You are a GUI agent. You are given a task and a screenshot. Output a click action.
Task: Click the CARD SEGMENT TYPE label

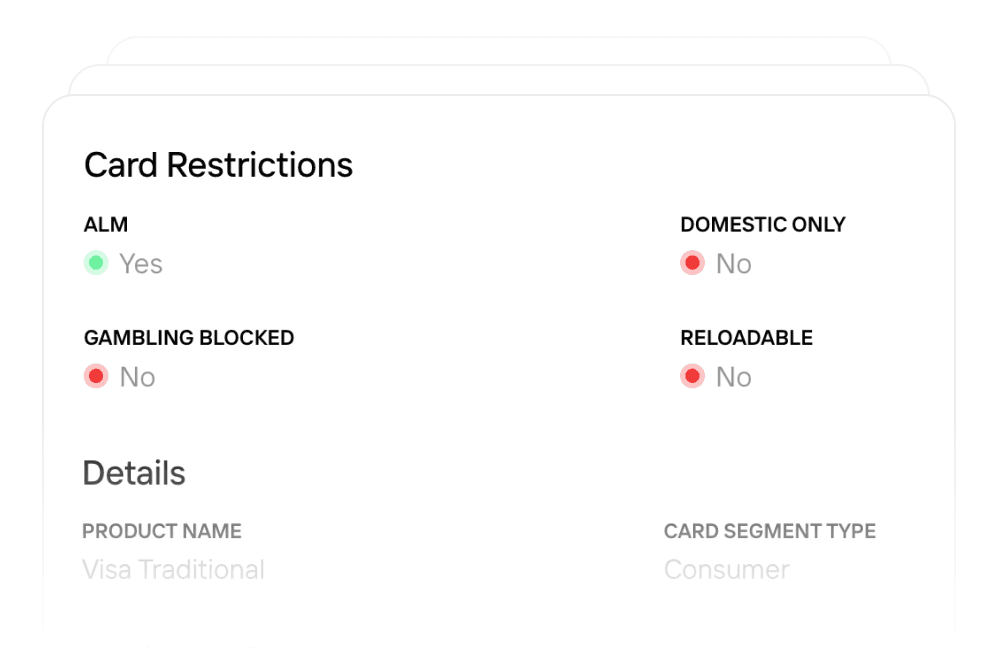(770, 531)
